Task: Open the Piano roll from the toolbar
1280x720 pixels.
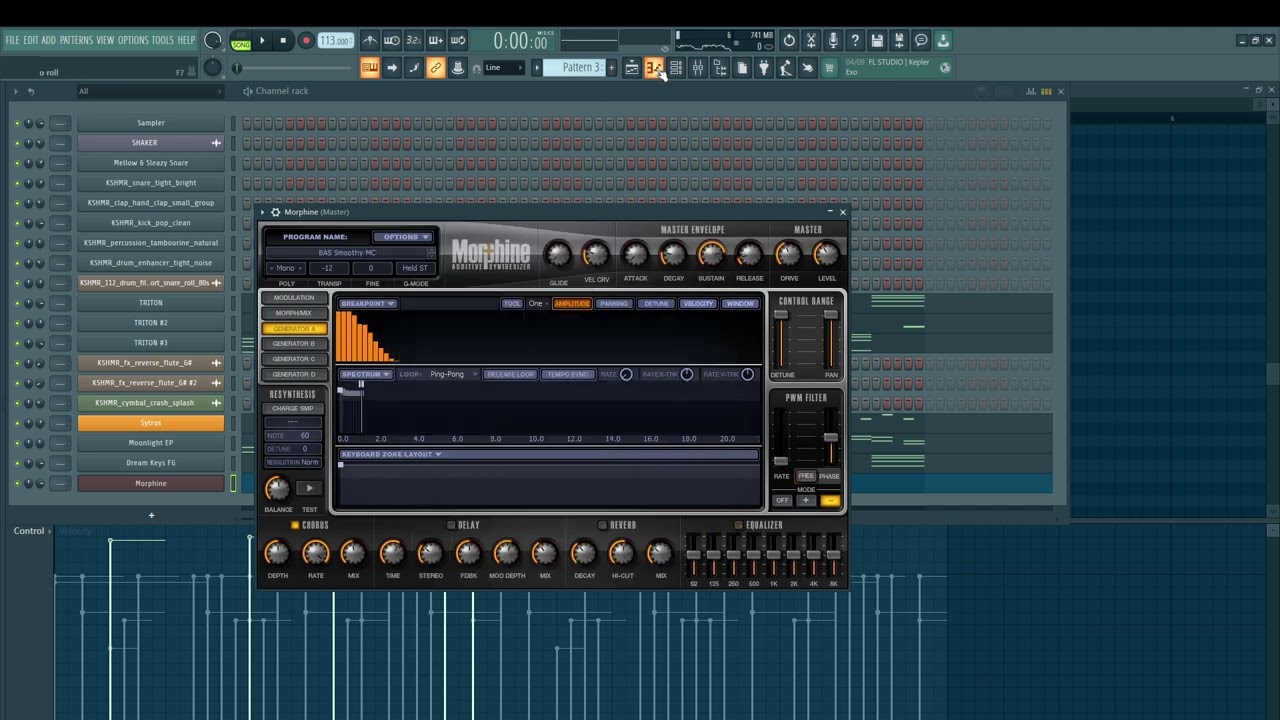Action: pyautogui.click(x=654, y=68)
